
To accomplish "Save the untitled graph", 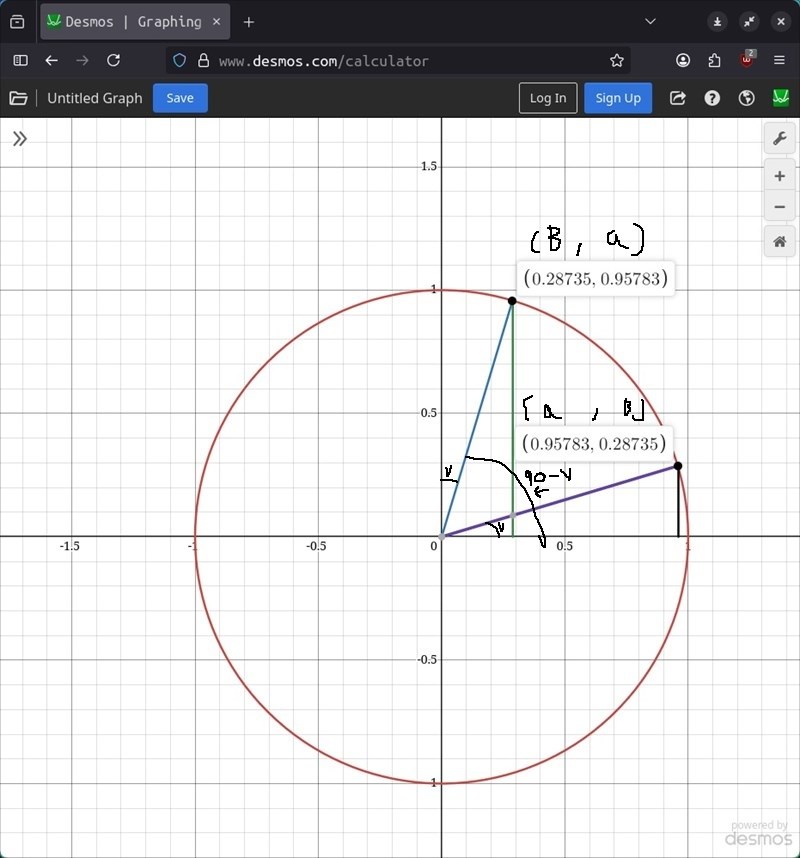I will (x=180, y=98).
